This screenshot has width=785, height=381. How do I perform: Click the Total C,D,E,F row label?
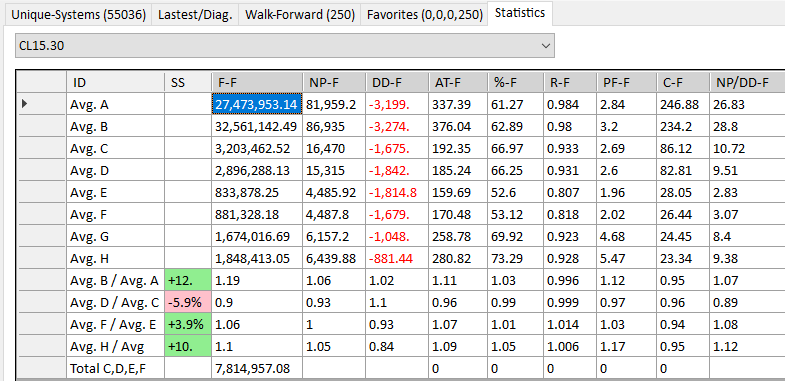tap(110, 369)
